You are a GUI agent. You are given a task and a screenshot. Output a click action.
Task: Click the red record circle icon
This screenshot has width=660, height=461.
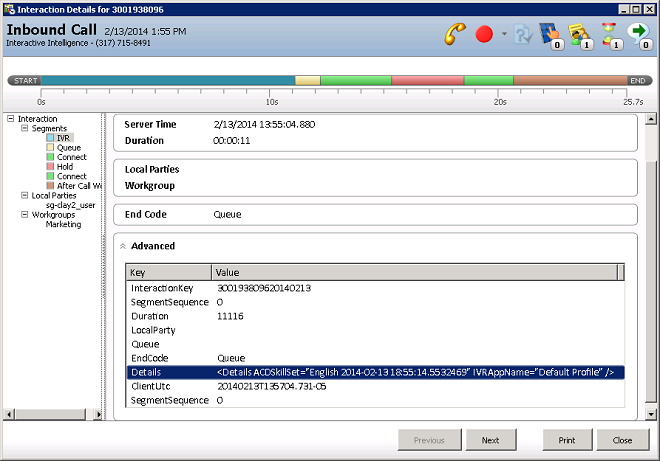coord(485,34)
